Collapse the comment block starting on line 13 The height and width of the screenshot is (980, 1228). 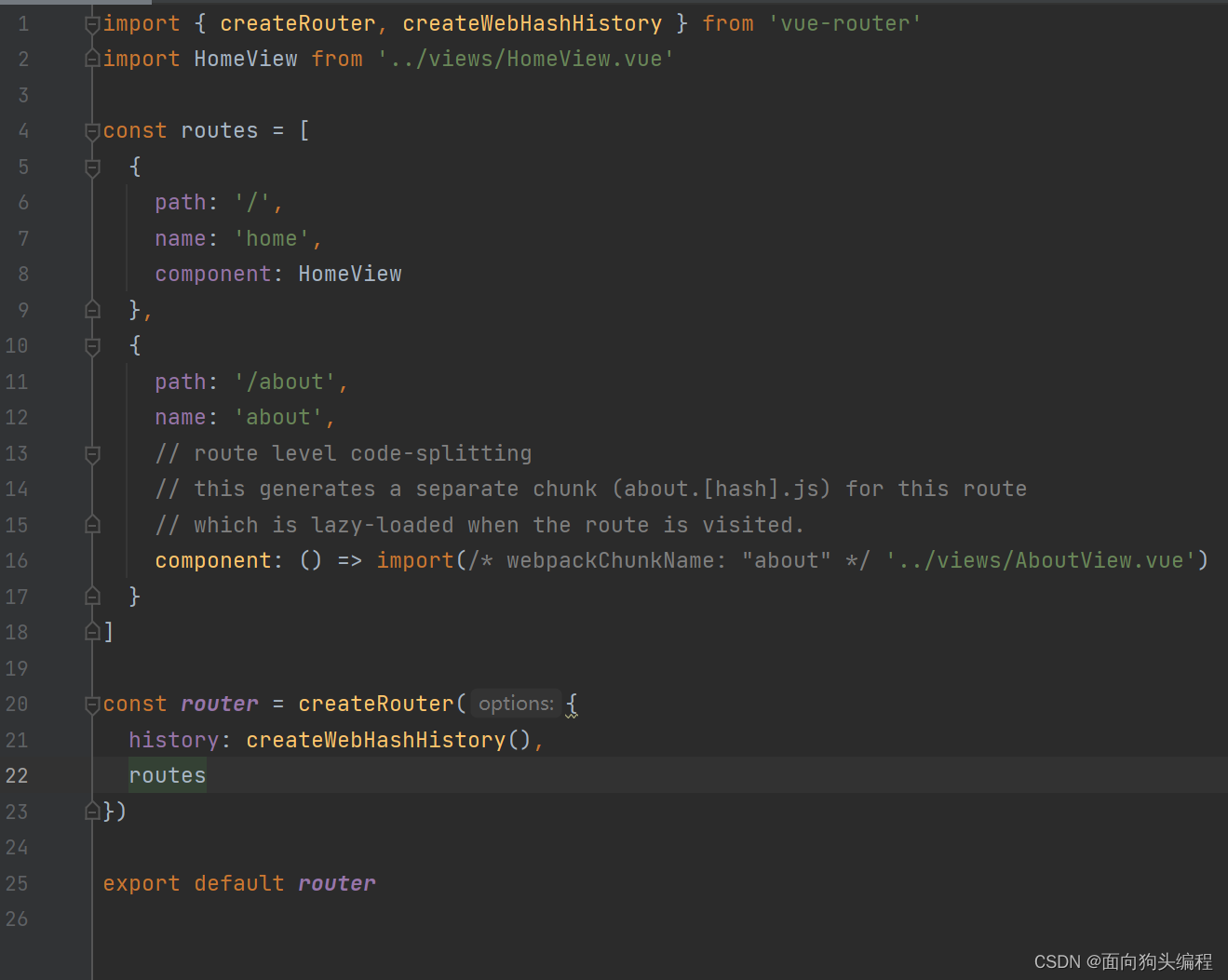coord(92,454)
